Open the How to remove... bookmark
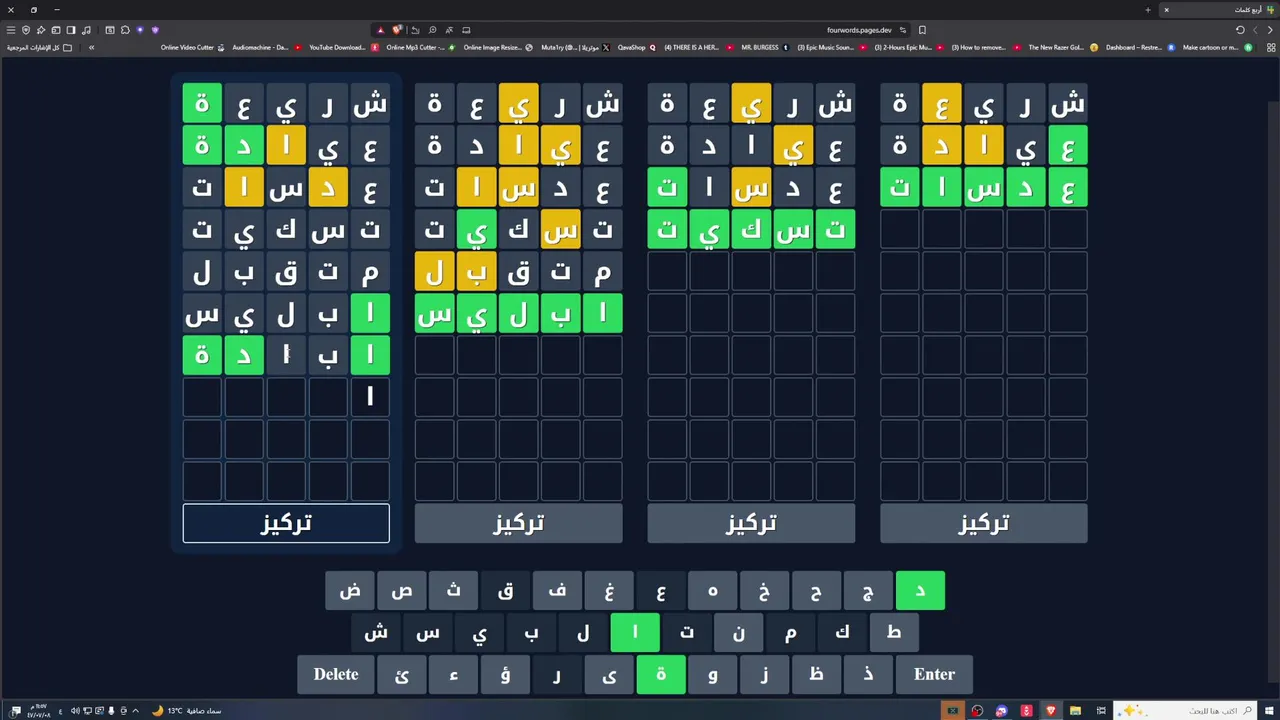The height and width of the screenshot is (720, 1280). (x=984, y=47)
